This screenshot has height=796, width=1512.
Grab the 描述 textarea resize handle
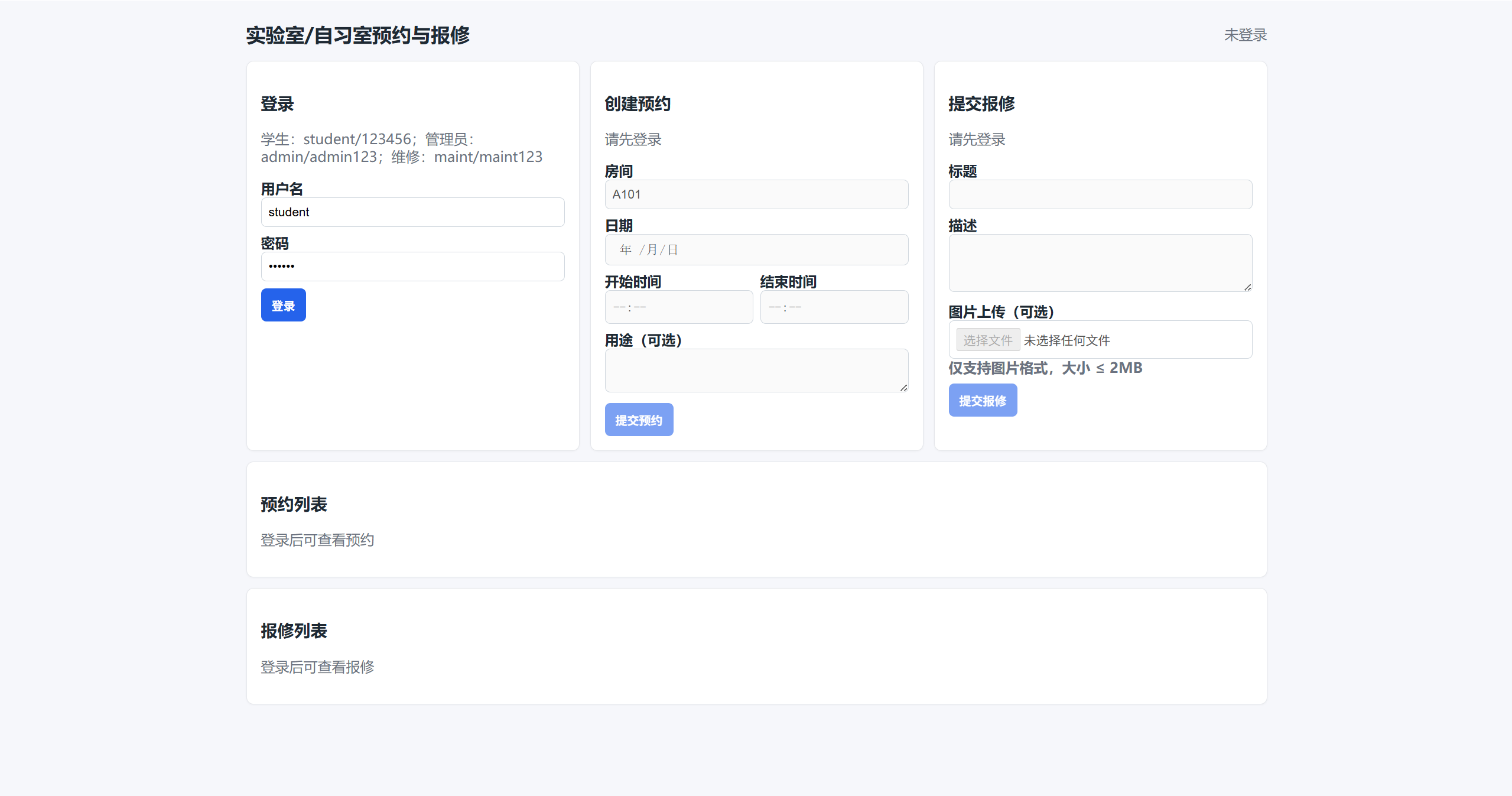[x=1247, y=287]
